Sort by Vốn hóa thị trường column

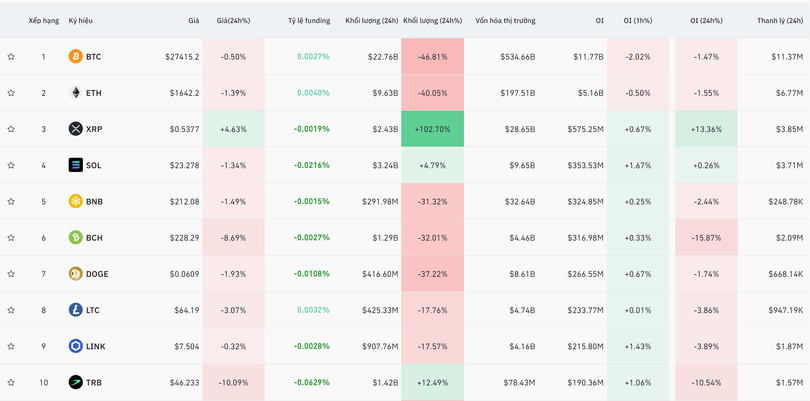(505, 20)
